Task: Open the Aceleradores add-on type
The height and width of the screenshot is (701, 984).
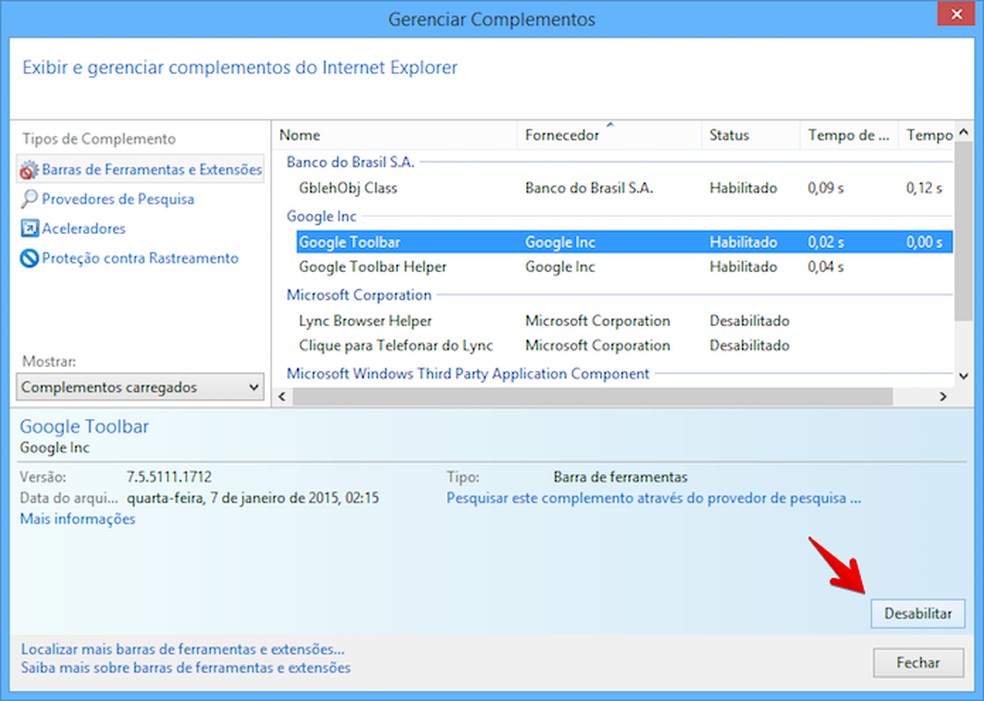Action: (83, 228)
